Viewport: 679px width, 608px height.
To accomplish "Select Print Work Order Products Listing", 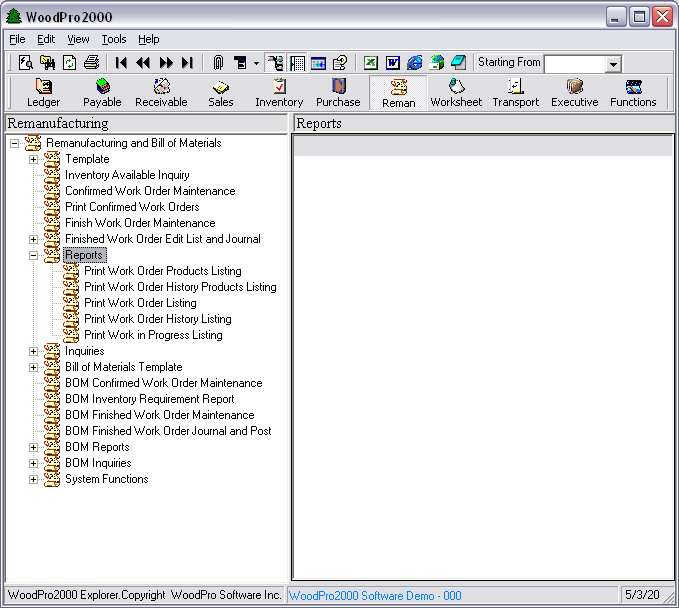I will [x=162, y=271].
